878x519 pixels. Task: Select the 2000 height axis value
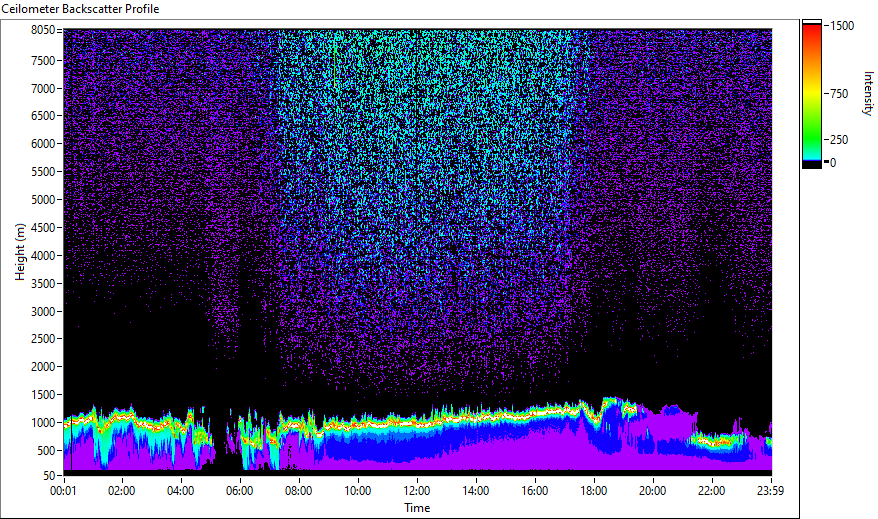(x=43, y=367)
